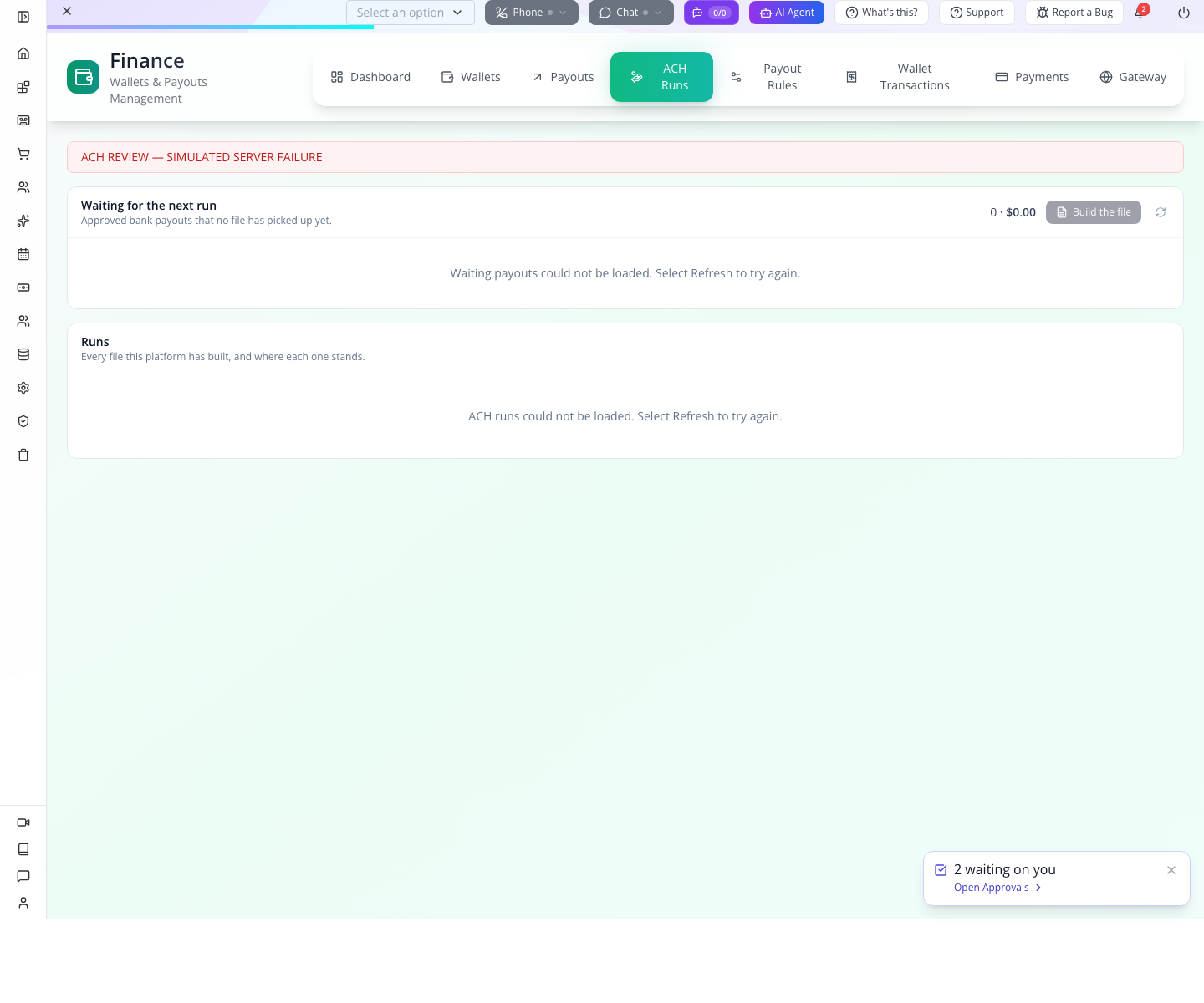This screenshot has height=1003, width=1204.
Task: Open the shopping cart sidebar icon
Action: click(23, 154)
